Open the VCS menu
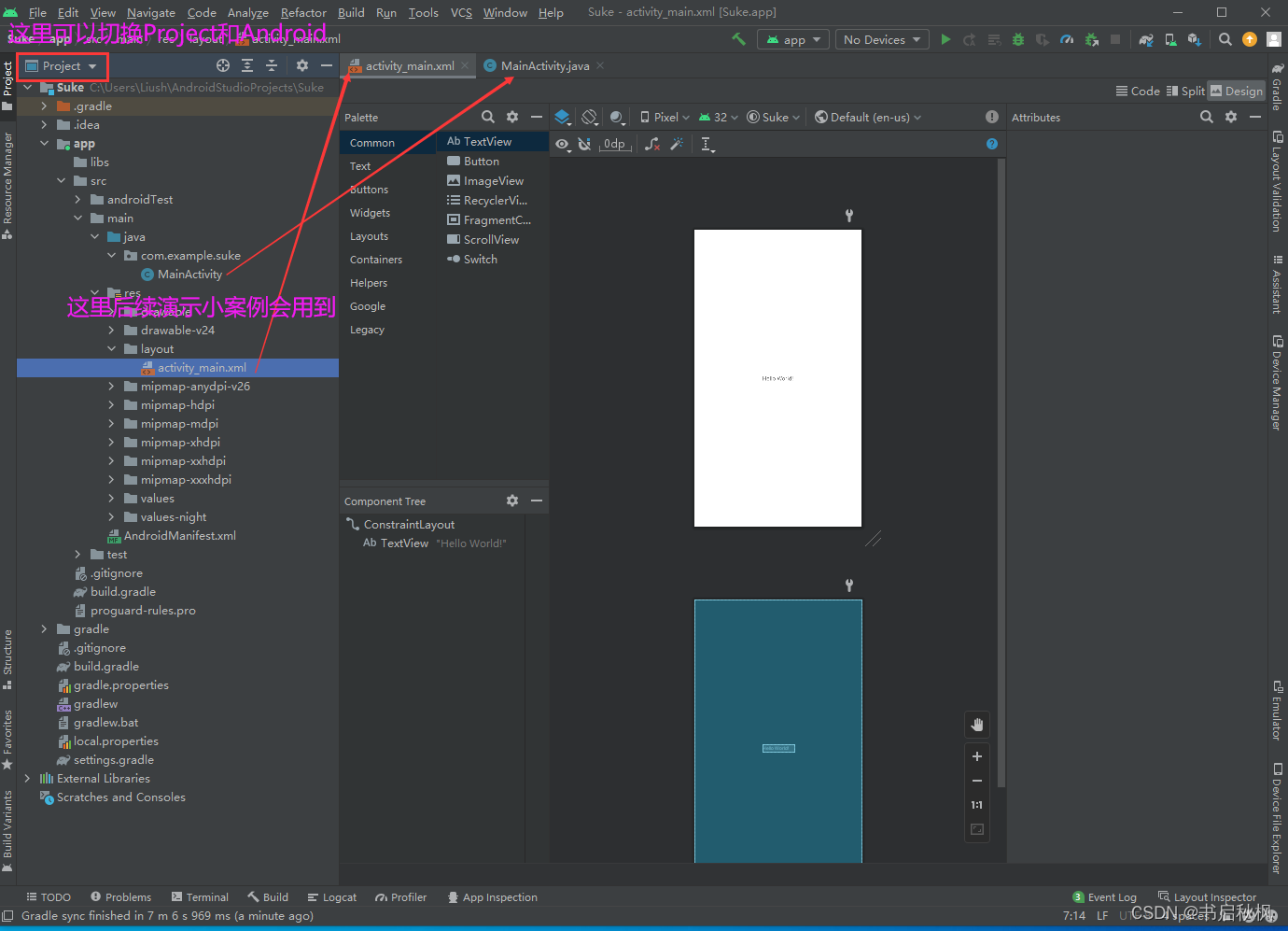This screenshot has height=931, width=1288. 461,12
